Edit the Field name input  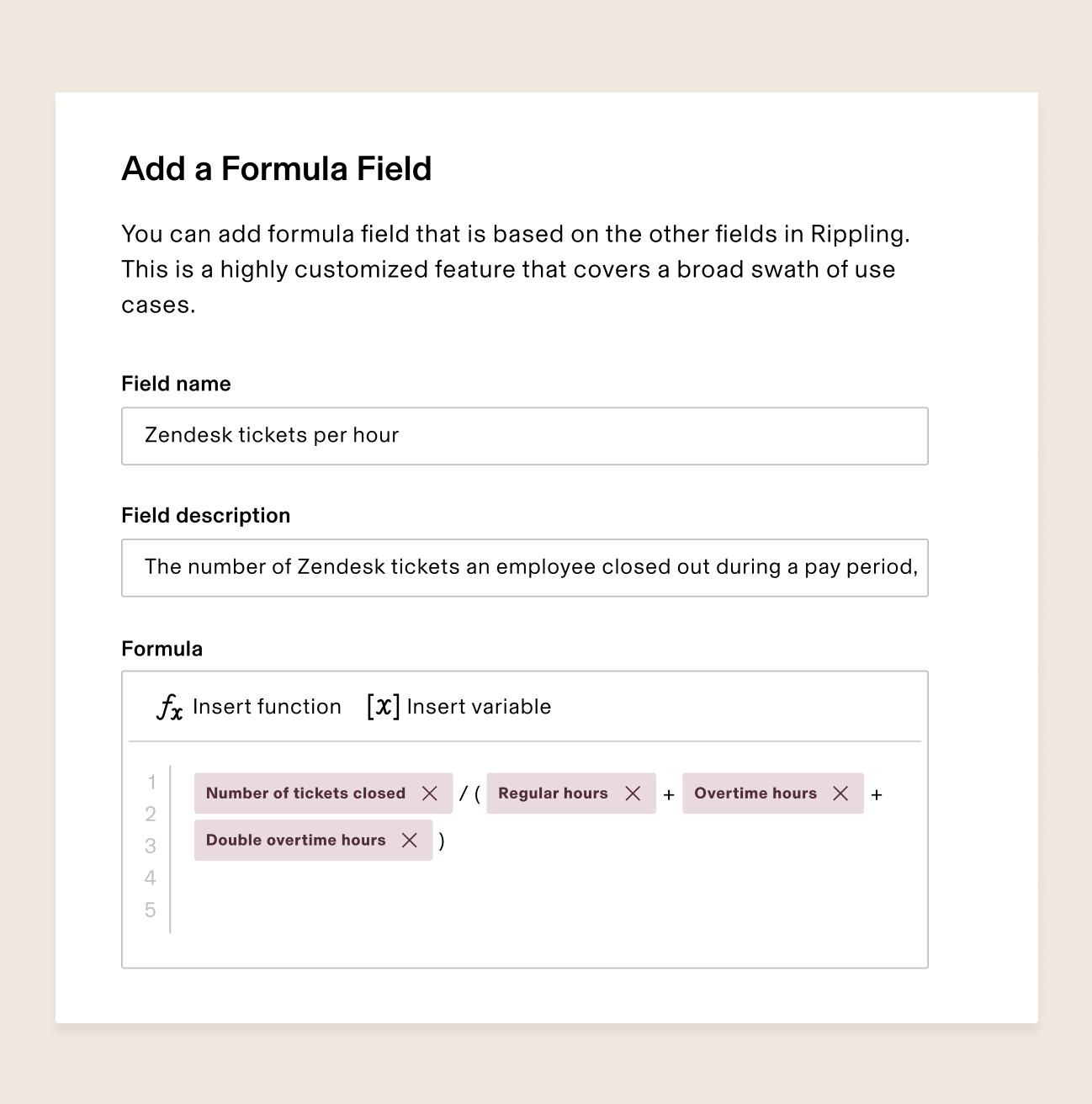[x=525, y=436]
